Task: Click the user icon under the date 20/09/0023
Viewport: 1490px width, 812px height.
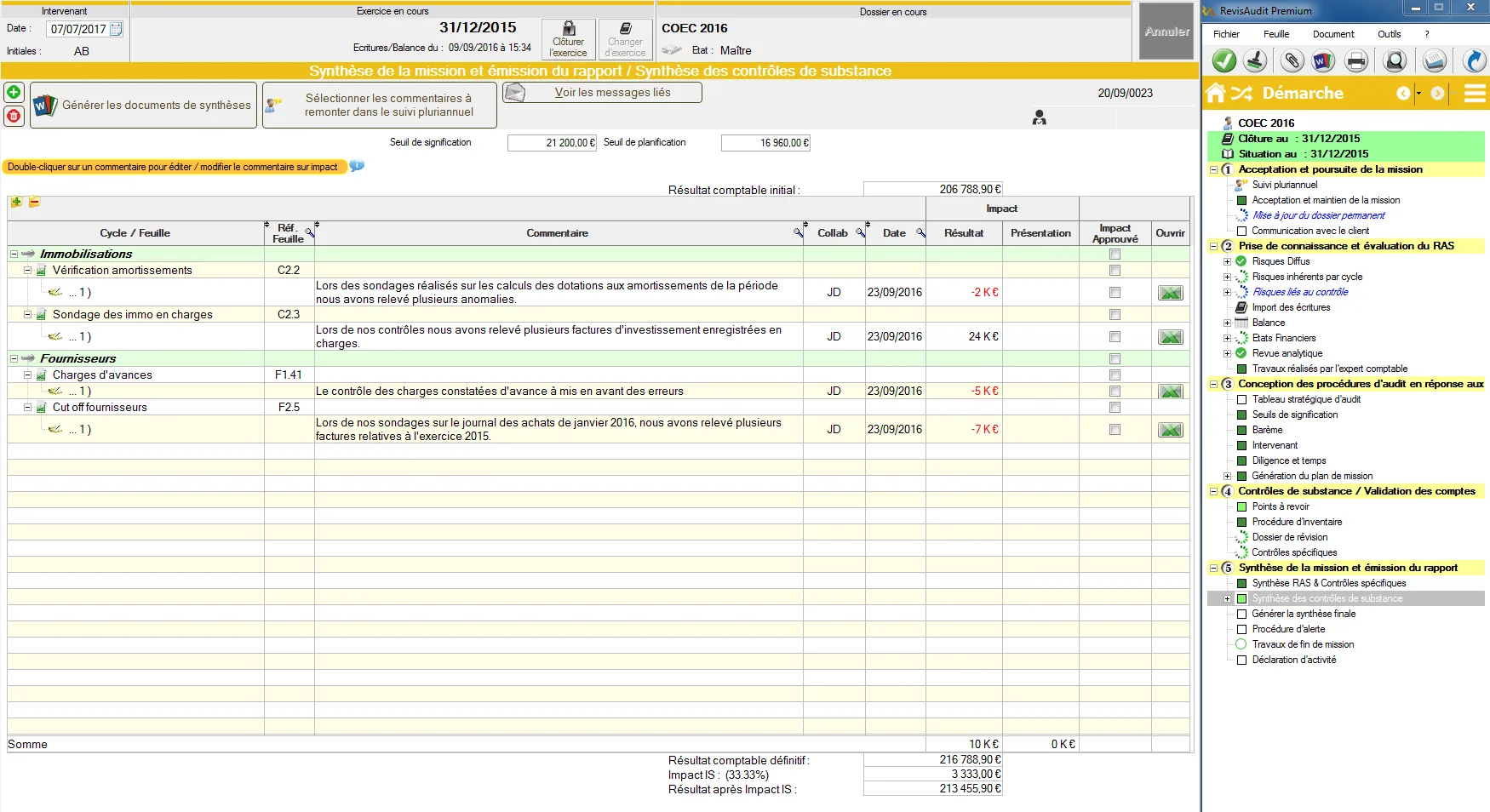Action: point(1040,117)
